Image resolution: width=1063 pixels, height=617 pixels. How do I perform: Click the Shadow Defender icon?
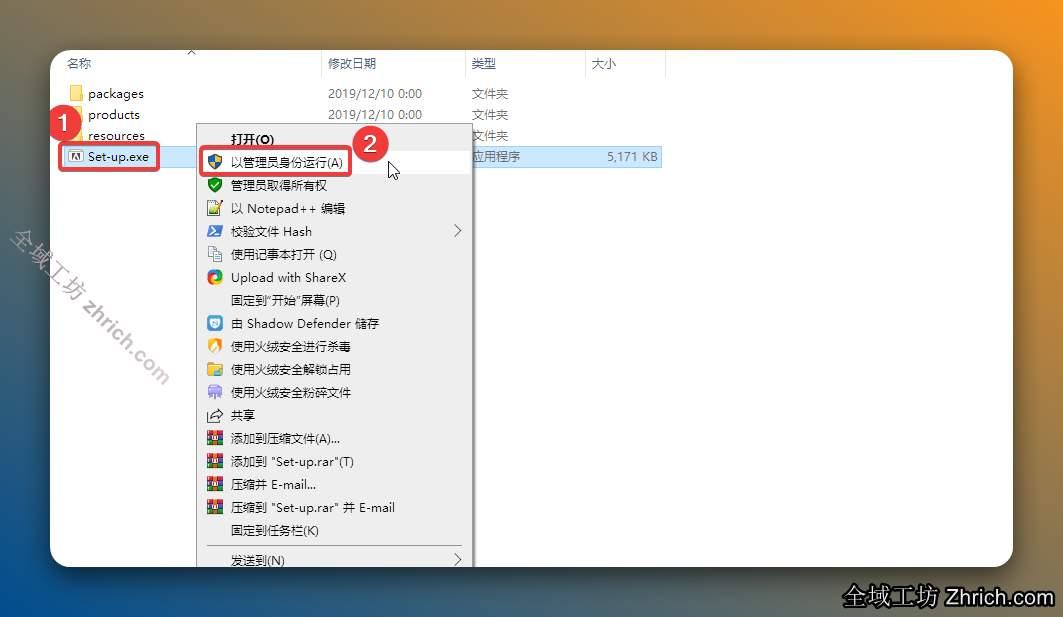215,323
